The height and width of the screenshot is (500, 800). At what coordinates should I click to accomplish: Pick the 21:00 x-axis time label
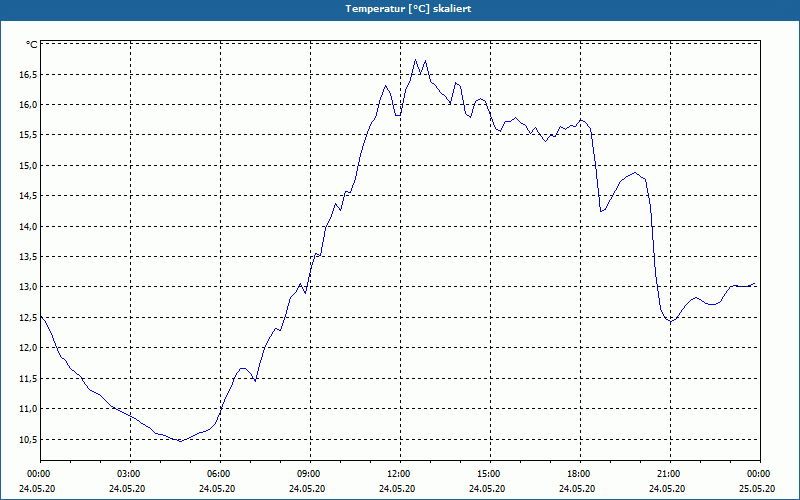[x=670, y=474]
